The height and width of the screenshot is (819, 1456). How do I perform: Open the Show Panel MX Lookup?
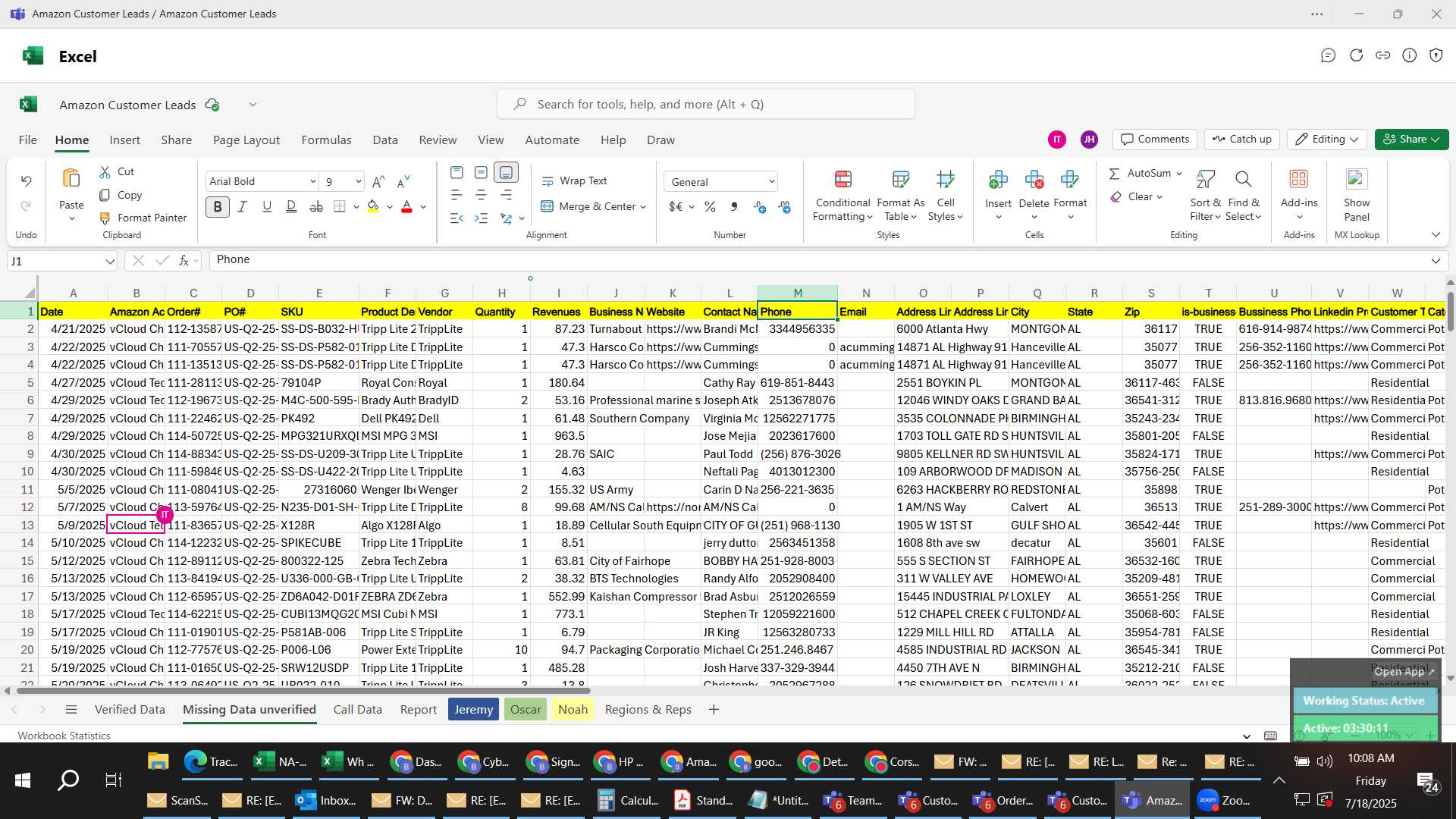(x=1357, y=196)
